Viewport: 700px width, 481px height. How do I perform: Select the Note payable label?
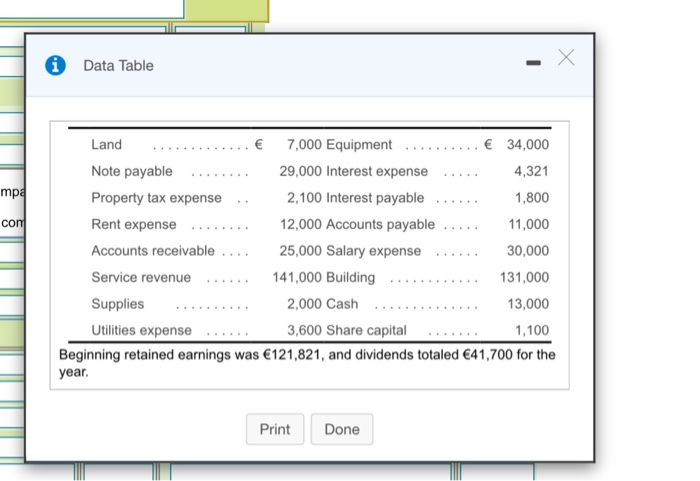(x=132, y=171)
